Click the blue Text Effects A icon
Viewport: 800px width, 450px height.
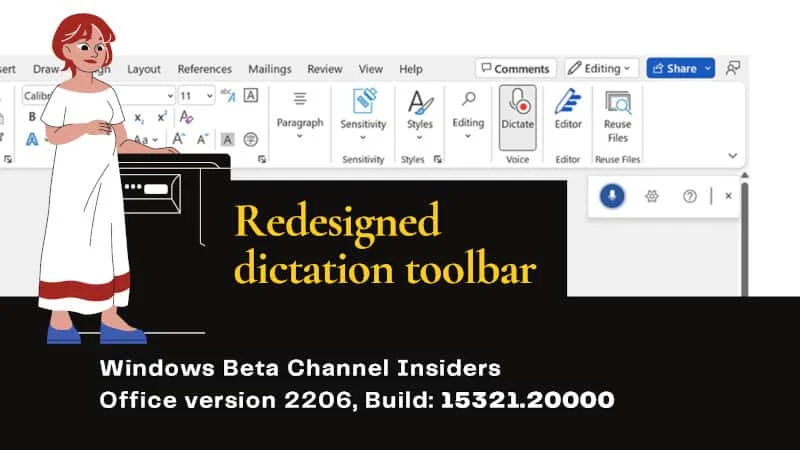pos(32,139)
